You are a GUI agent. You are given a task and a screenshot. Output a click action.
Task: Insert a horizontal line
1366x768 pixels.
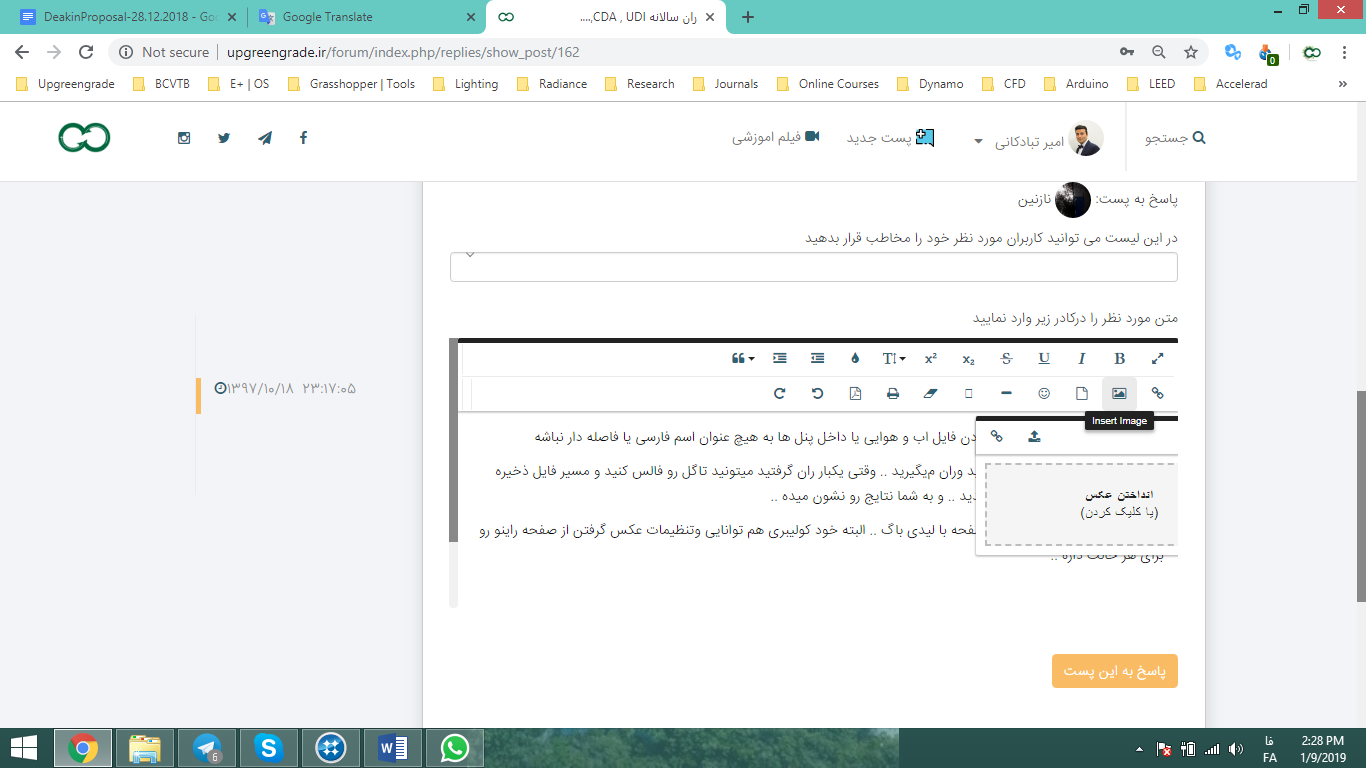click(1006, 393)
